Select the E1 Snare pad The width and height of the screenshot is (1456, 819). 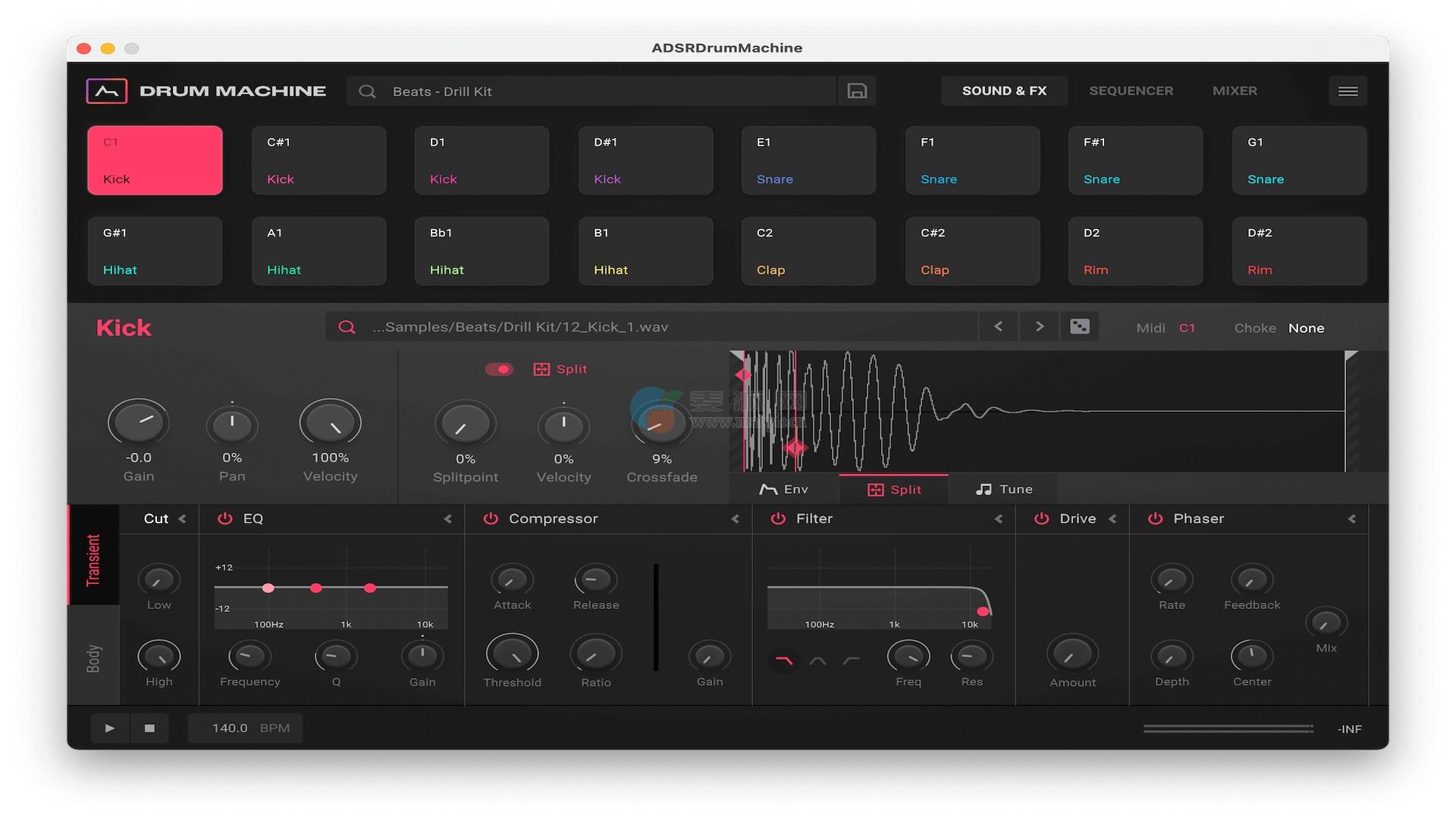[808, 161]
